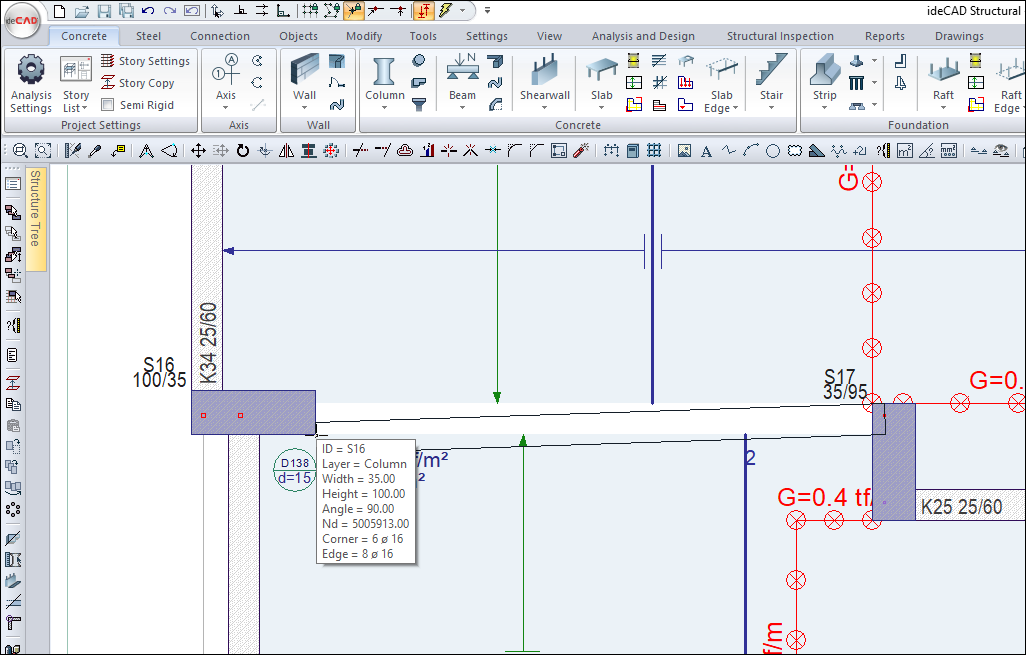1026x655 pixels.
Task: Click the Text tool letter A icon
Action: pyautogui.click(x=706, y=151)
